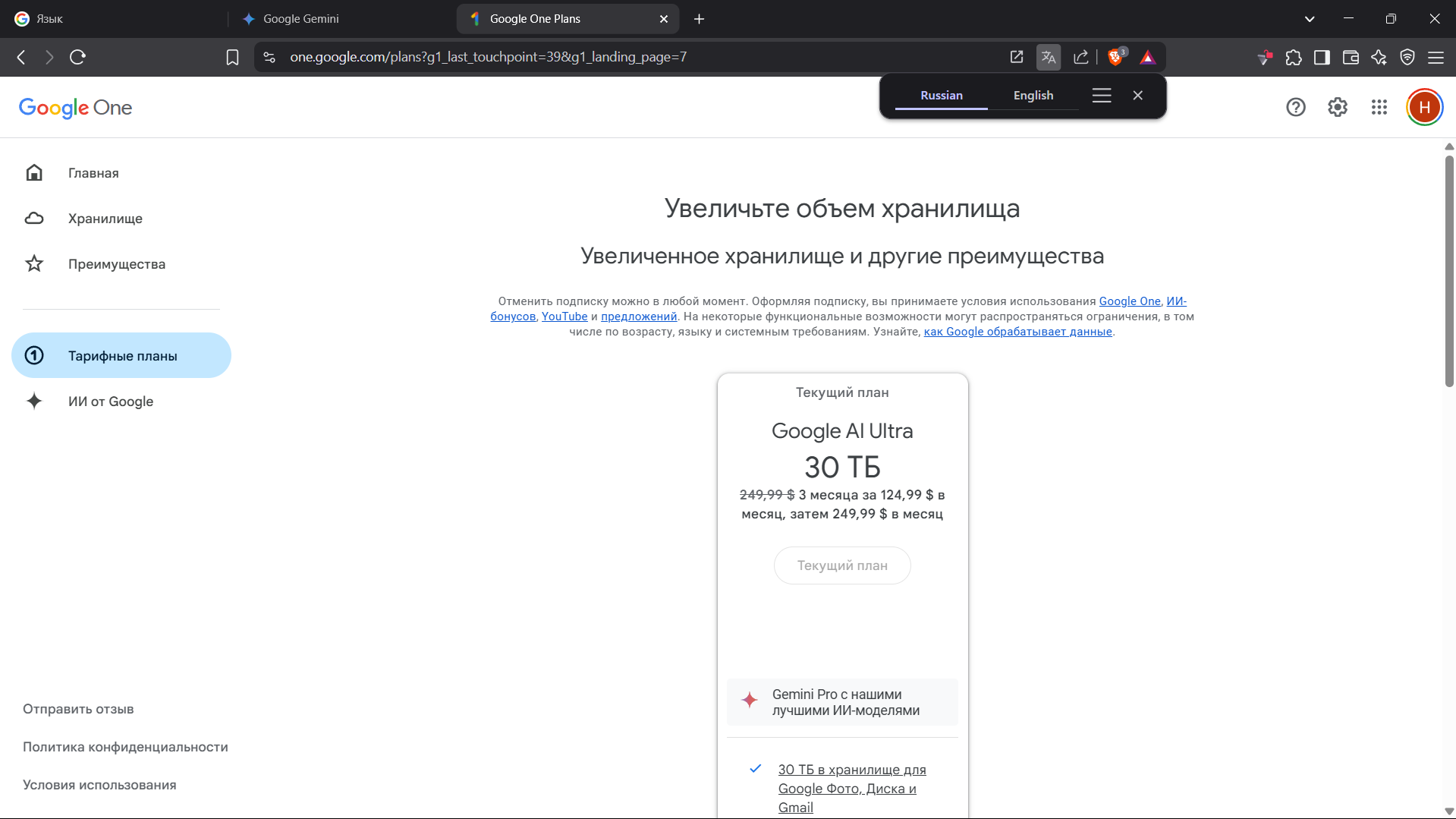This screenshot has width=1456, height=819.
Task: Click the Google One logo
Action: [75, 108]
